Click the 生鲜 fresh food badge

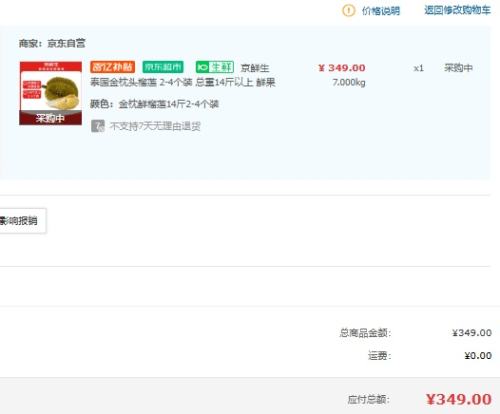click(x=215, y=67)
